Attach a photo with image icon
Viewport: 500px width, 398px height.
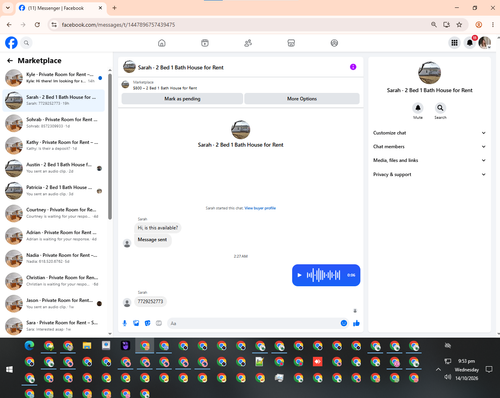coord(136,323)
